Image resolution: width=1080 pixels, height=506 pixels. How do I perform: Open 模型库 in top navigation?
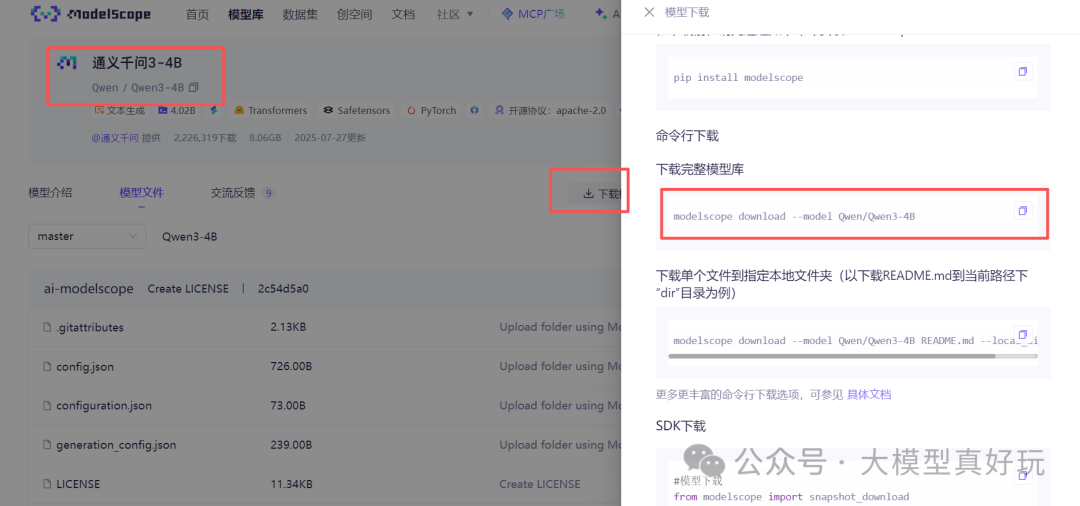tap(245, 14)
